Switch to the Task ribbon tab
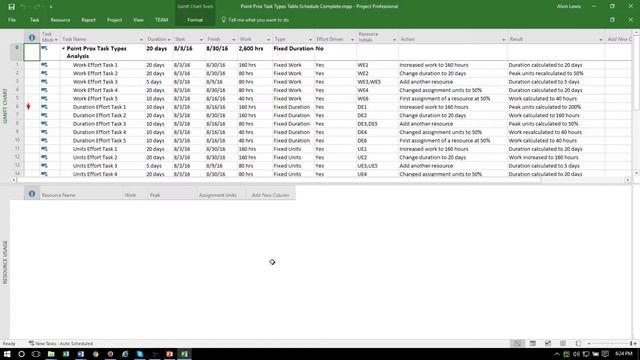The image size is (640, 360). pos(34,20)
